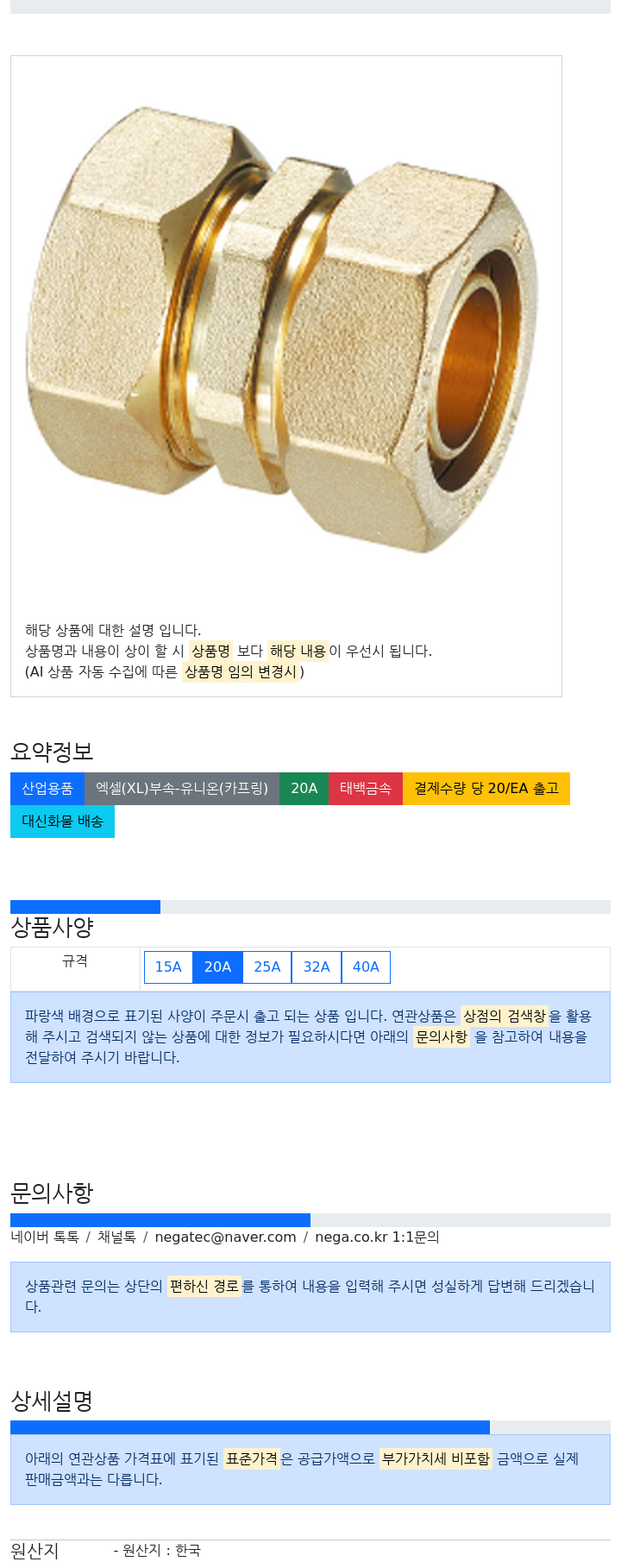The width and height of the screenshot is (621, 1568).
Task: Click the cyan 대신화물 배송 tag
Action: tap(62, 822)
